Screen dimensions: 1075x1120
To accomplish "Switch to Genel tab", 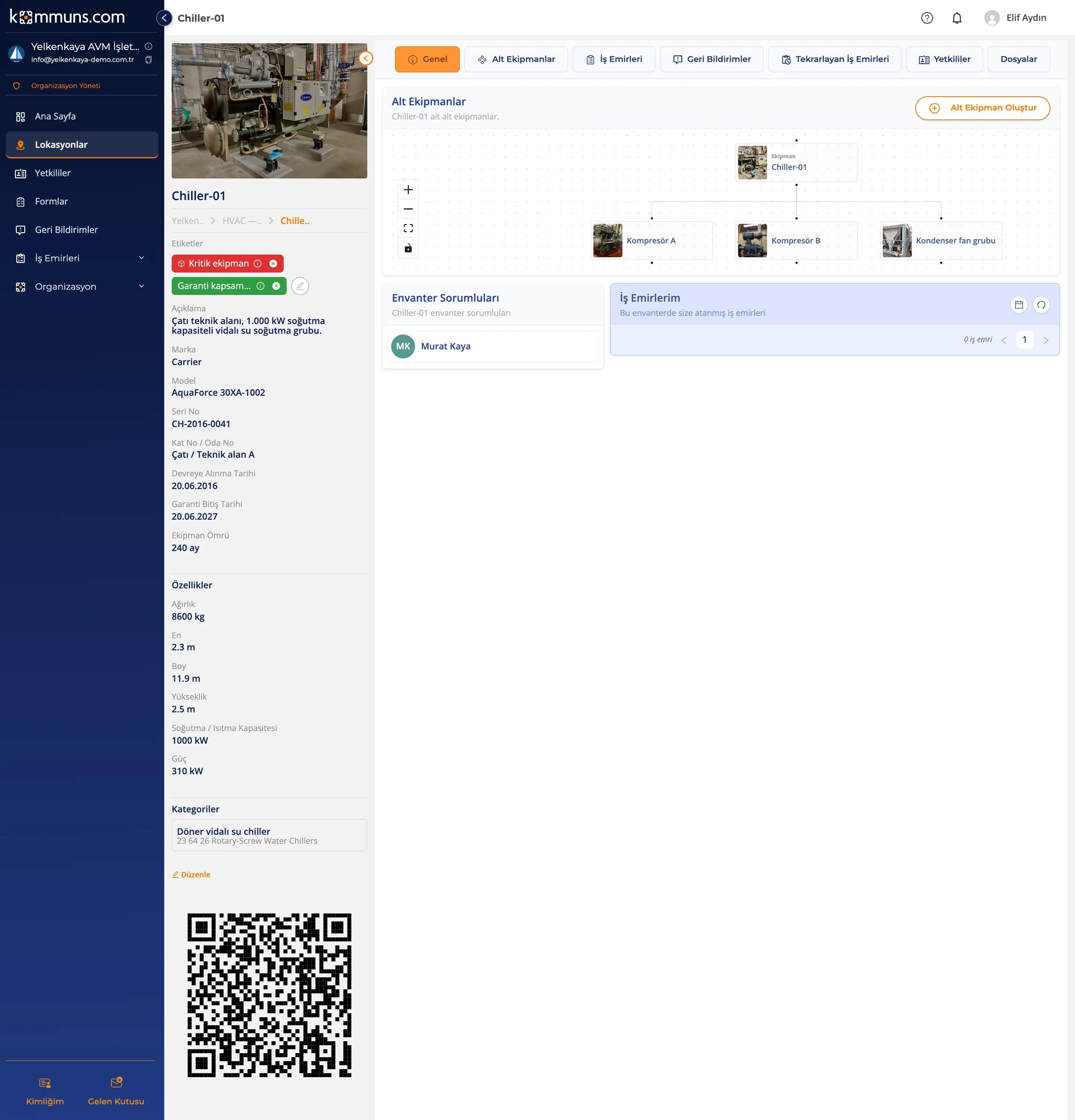I will (x=427, y=59).
